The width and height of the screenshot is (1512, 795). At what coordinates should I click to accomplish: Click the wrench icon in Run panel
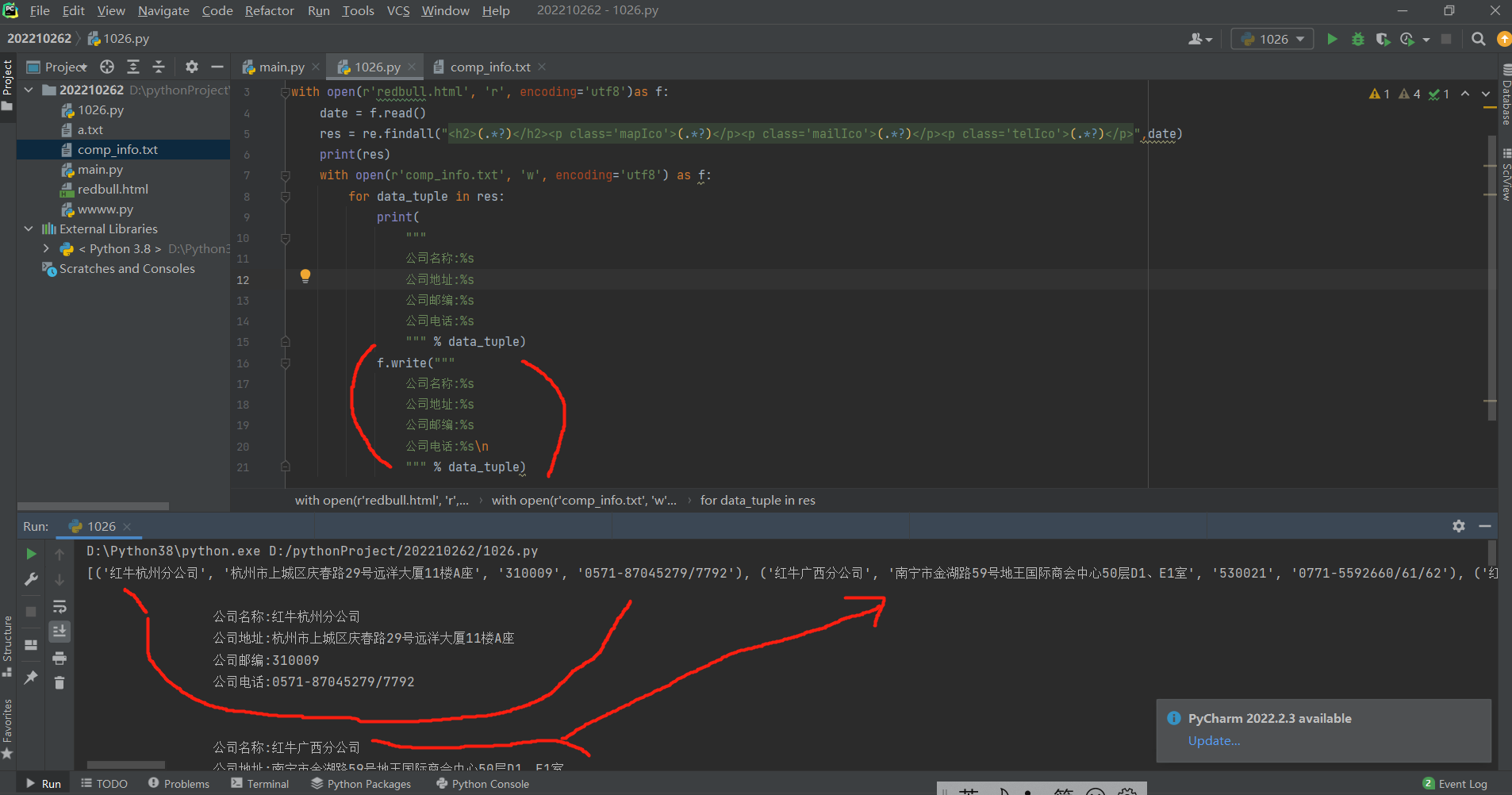coord(31,580)
